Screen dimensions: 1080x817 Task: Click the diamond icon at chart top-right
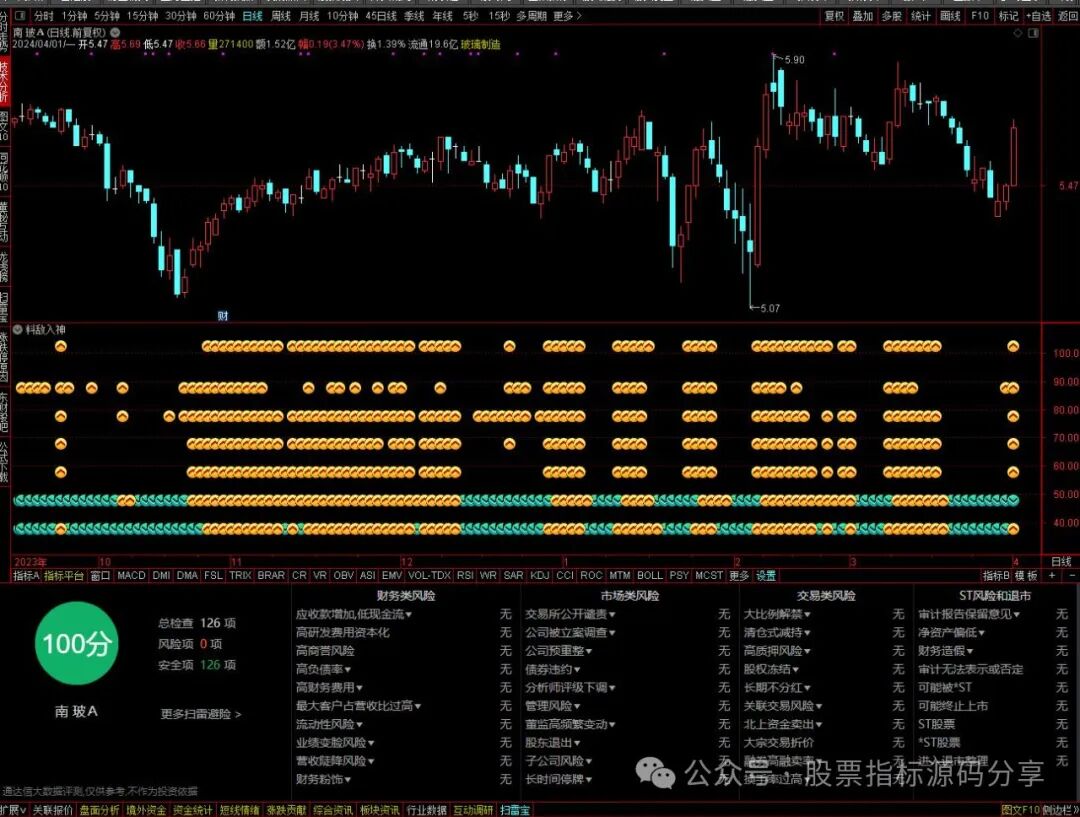pos(1018,33)
